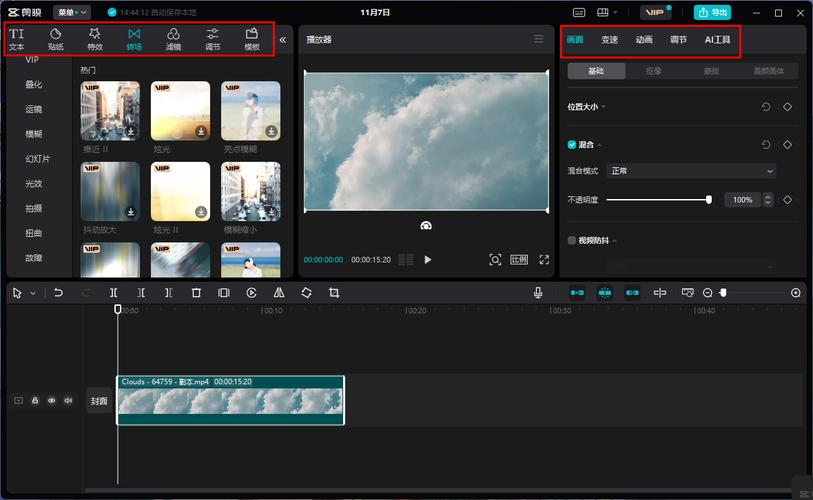The width and height of the screenshot is (813, 500).
Task: Uncheck the 混合 (Blend) checkbox
Action: [572, 145]
